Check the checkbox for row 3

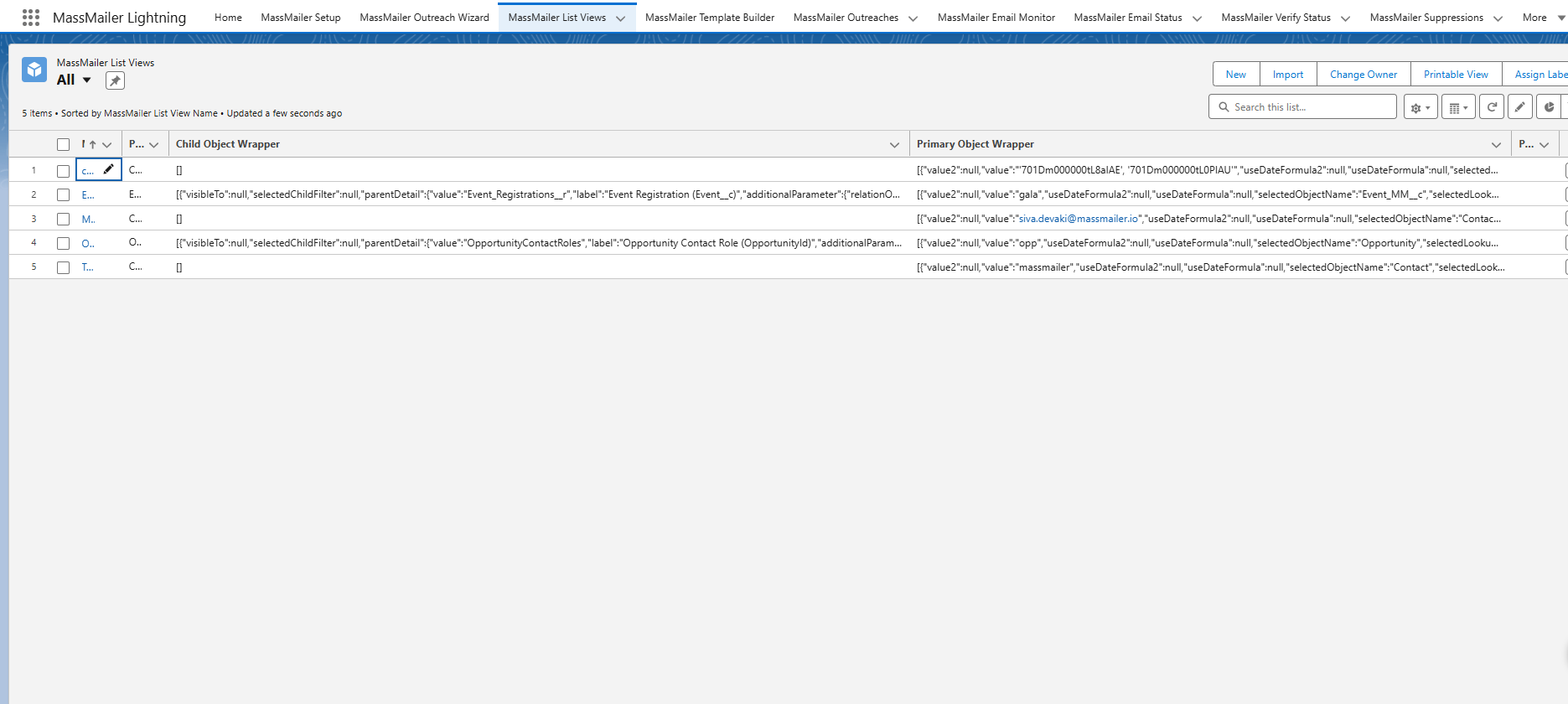pos(63,219)
